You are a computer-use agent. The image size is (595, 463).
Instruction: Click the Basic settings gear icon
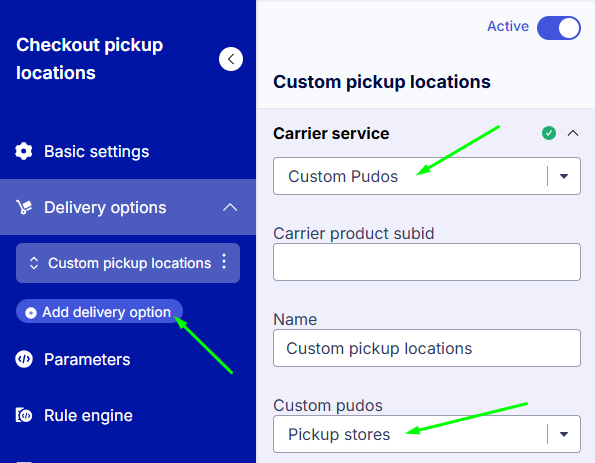pos(24,151)
